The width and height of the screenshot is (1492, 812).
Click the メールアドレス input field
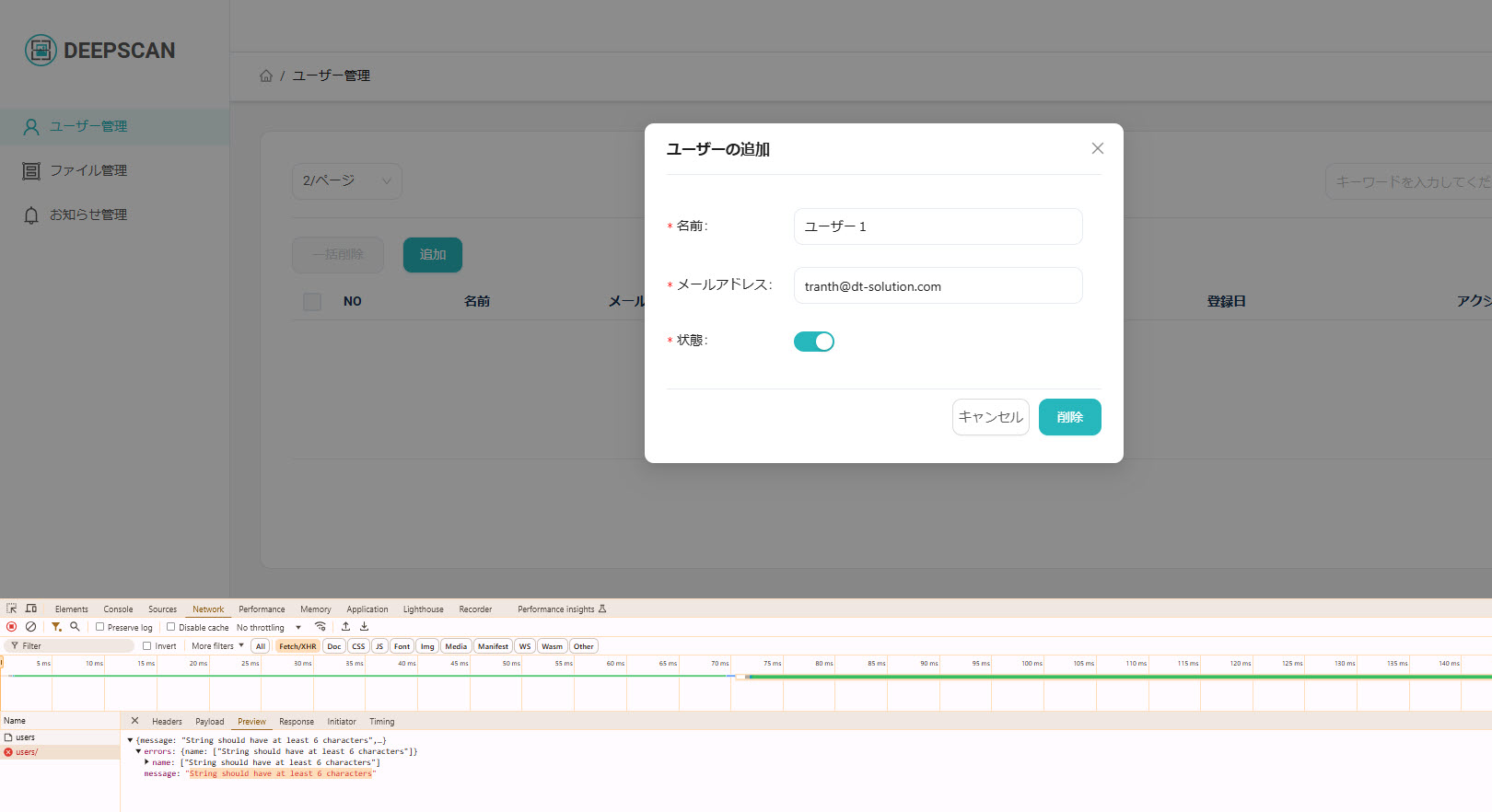[x=938, y=286]
